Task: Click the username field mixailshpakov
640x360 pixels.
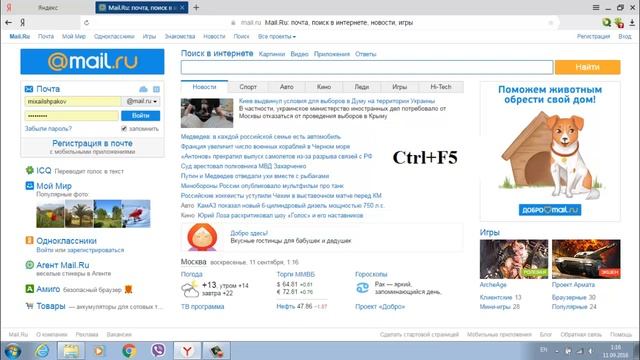Action: 73,101
